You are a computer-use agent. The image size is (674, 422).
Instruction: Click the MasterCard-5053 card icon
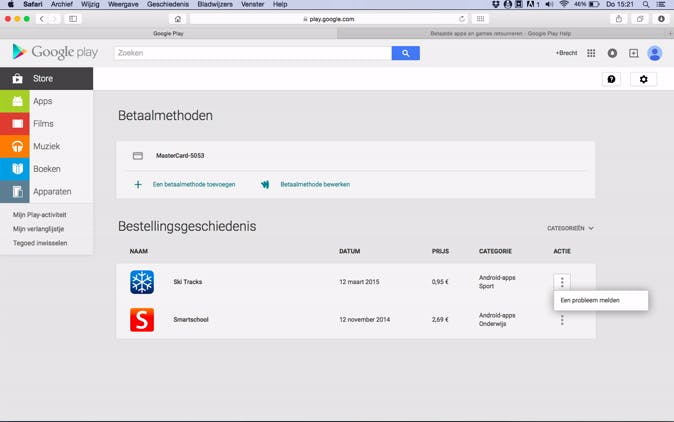point(138,156)
